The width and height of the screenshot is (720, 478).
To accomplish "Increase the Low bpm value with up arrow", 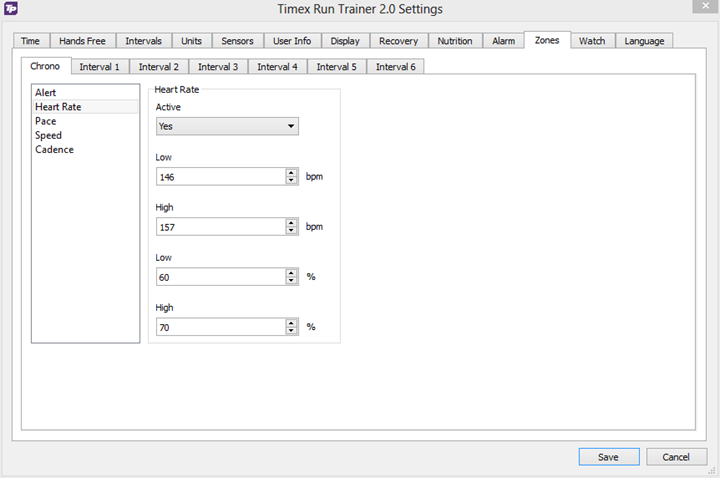I will point(292,173).
